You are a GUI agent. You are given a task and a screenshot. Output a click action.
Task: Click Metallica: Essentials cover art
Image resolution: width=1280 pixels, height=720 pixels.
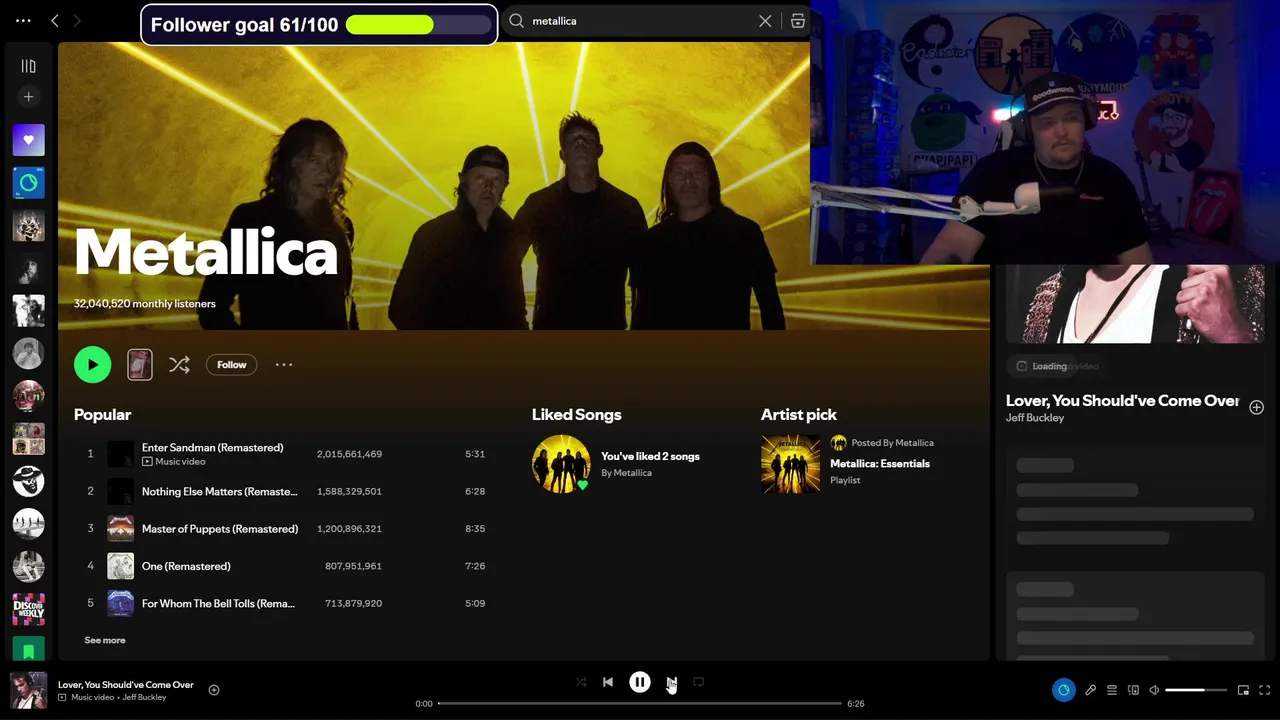tap(790, 464)
